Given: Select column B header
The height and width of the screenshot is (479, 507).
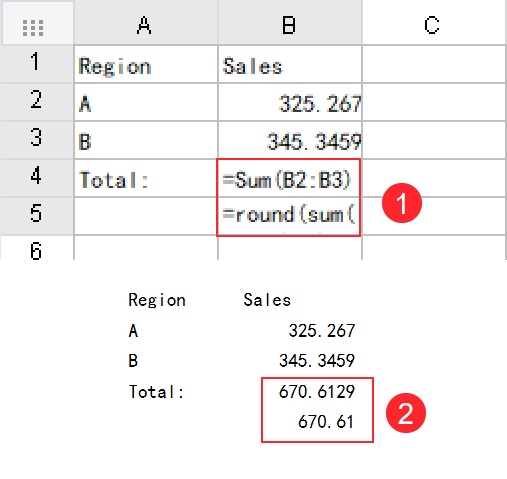Looking at the screenshot, I should [x=290, y=23].
